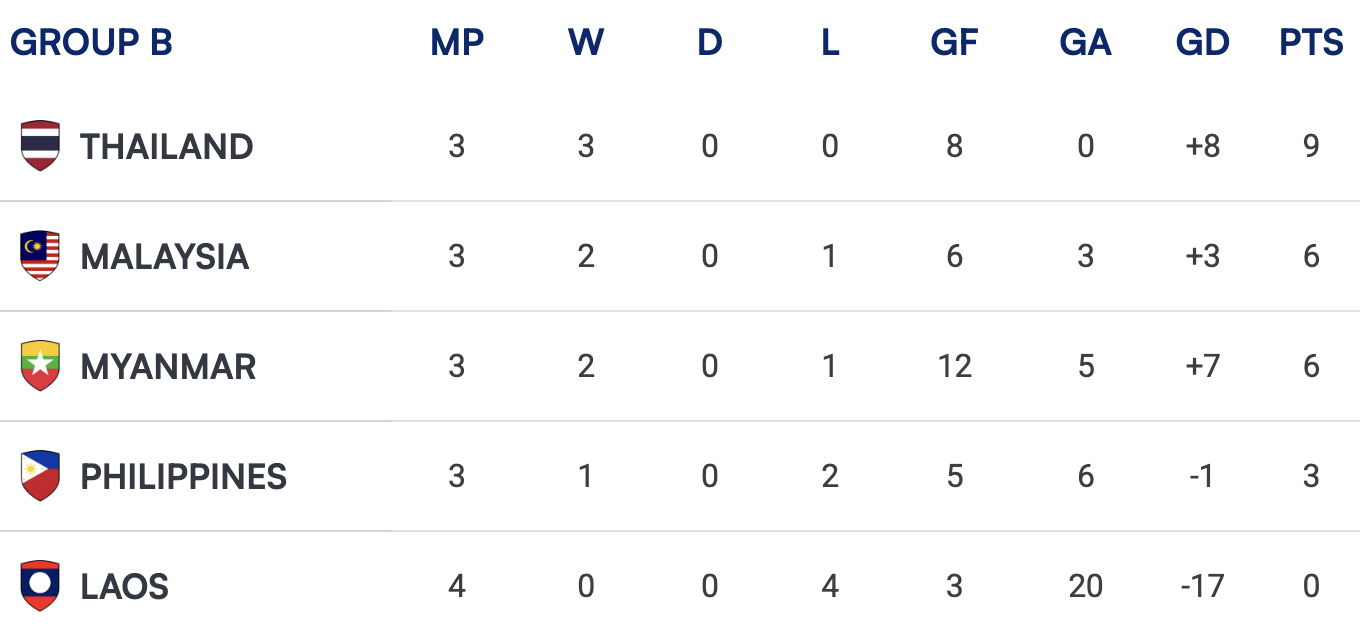The height and width of the screenshot is (636, 1360).
Task: Click the W column header
Action: 586,43
